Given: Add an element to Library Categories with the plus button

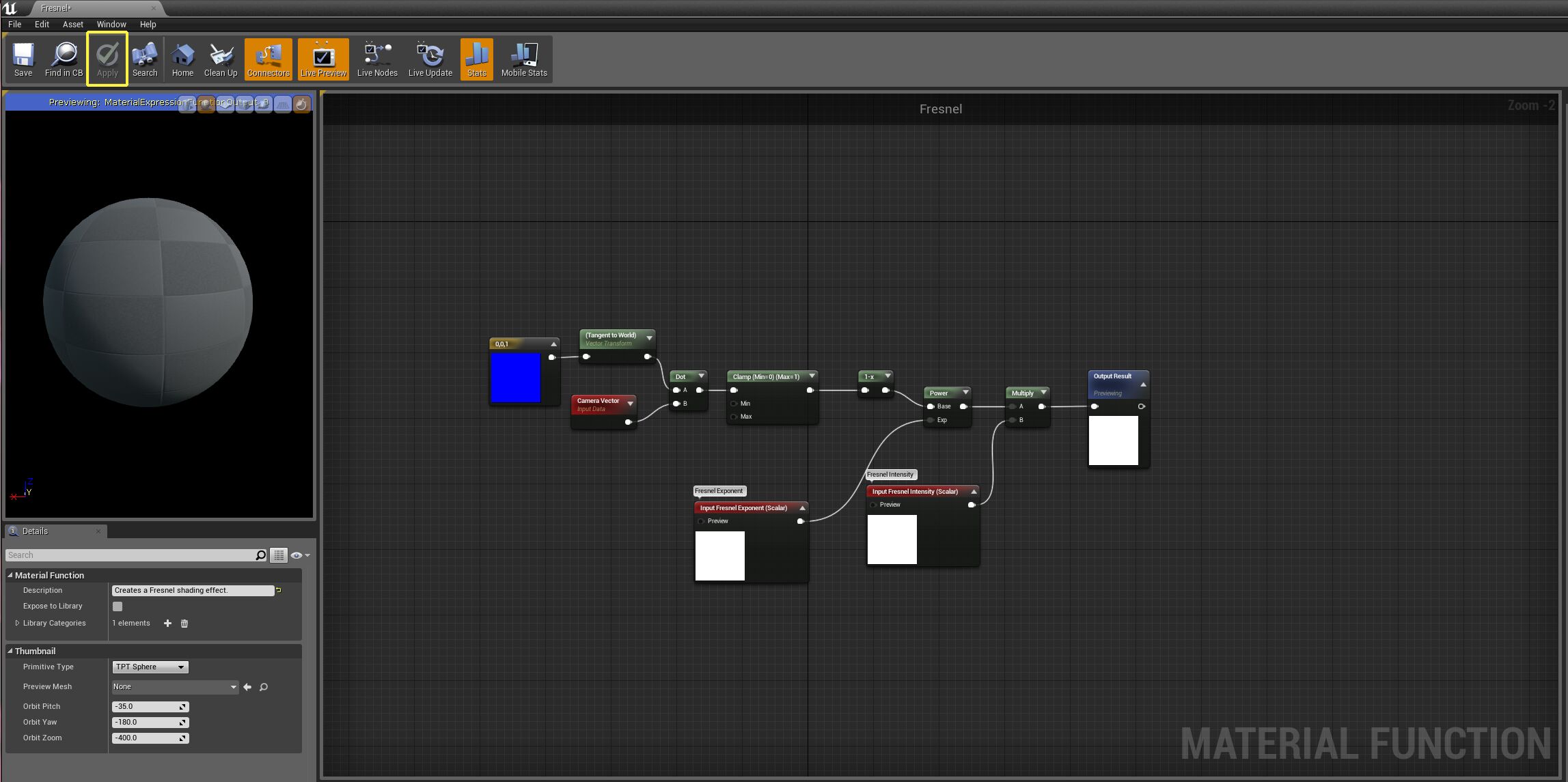Looking at the screenshot, I should (167, 623).
